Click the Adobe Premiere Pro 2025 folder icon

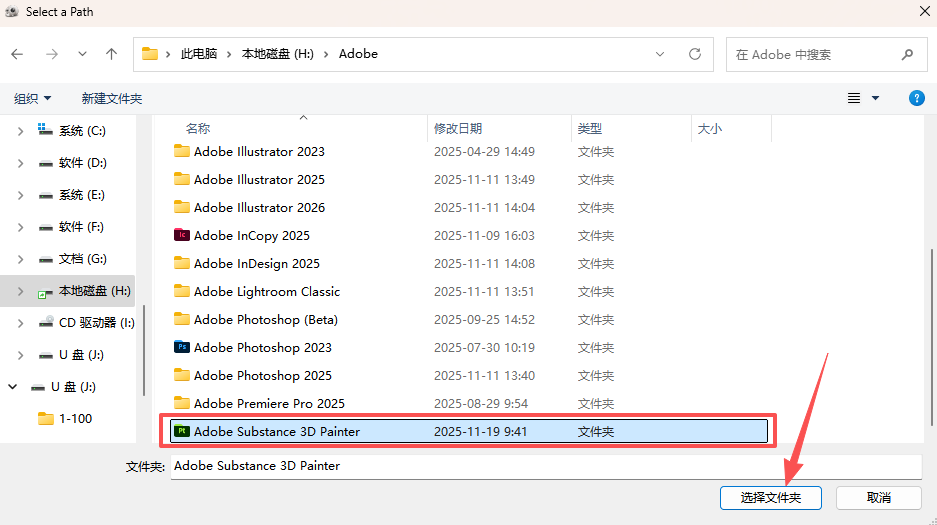tap(182, 403)
